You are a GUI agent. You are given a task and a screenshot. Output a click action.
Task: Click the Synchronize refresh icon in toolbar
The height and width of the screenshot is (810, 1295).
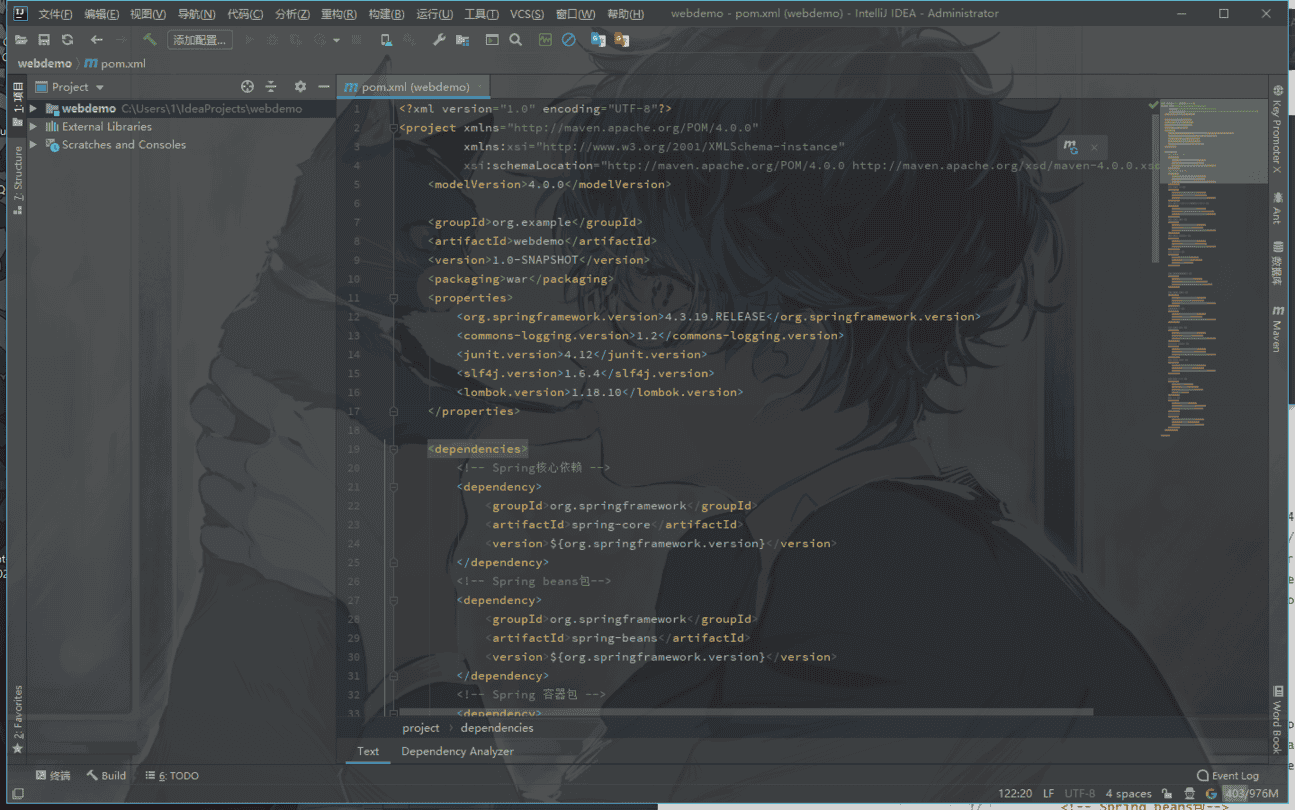(67, 40)
